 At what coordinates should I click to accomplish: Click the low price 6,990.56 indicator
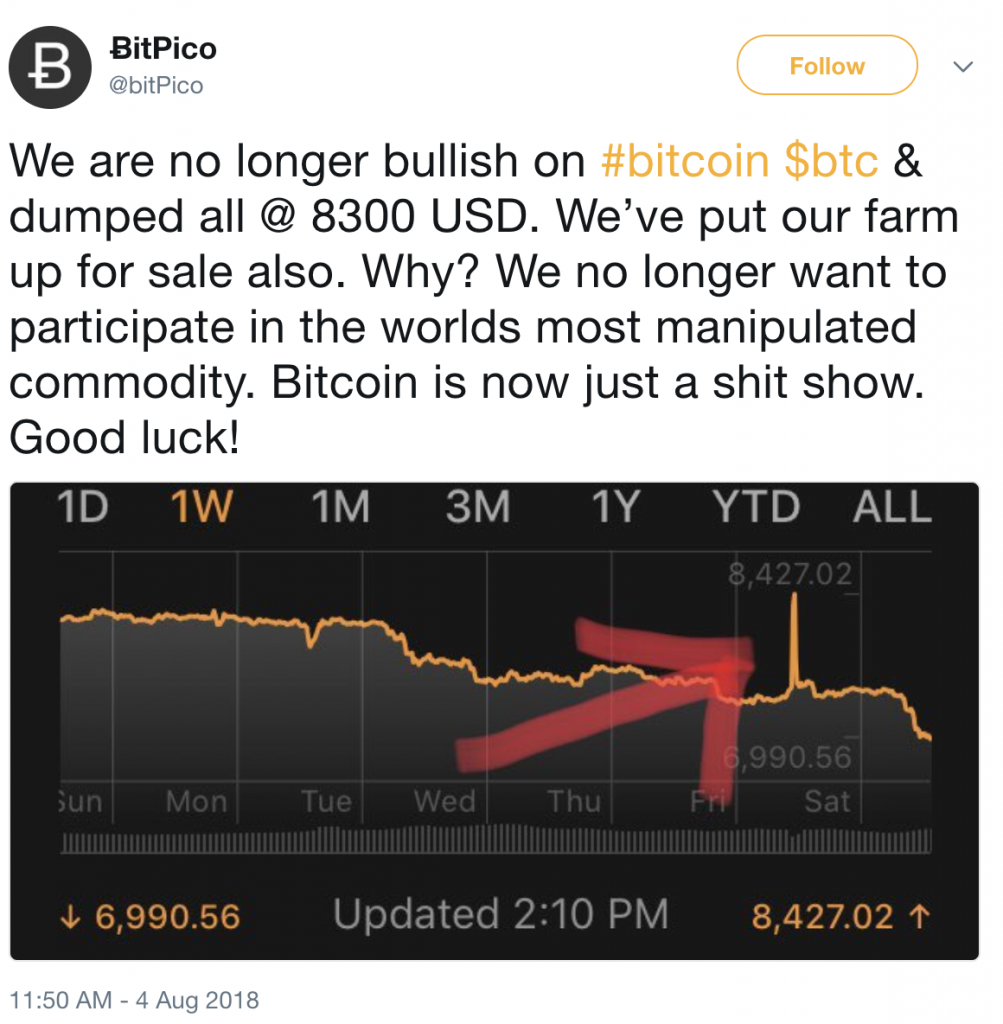(x=152, y=916)
